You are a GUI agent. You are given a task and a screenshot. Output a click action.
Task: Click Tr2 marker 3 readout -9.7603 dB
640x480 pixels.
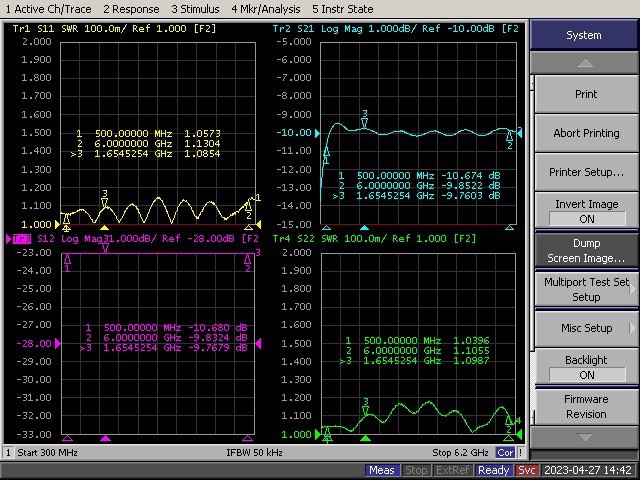[x=471, y=196]
